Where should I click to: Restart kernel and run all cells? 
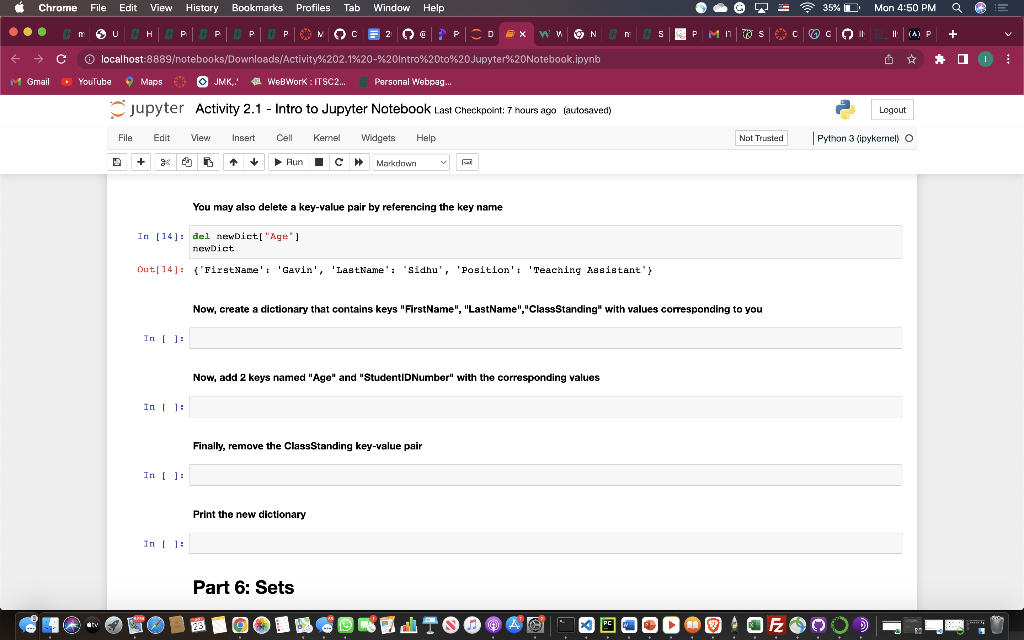[359, 162]
